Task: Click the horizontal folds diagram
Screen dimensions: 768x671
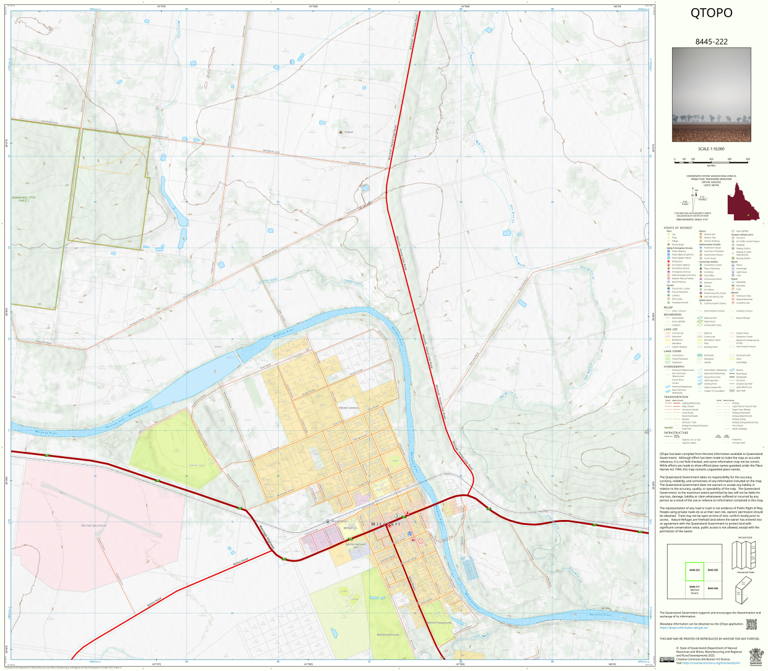Action: pos(744,555)
